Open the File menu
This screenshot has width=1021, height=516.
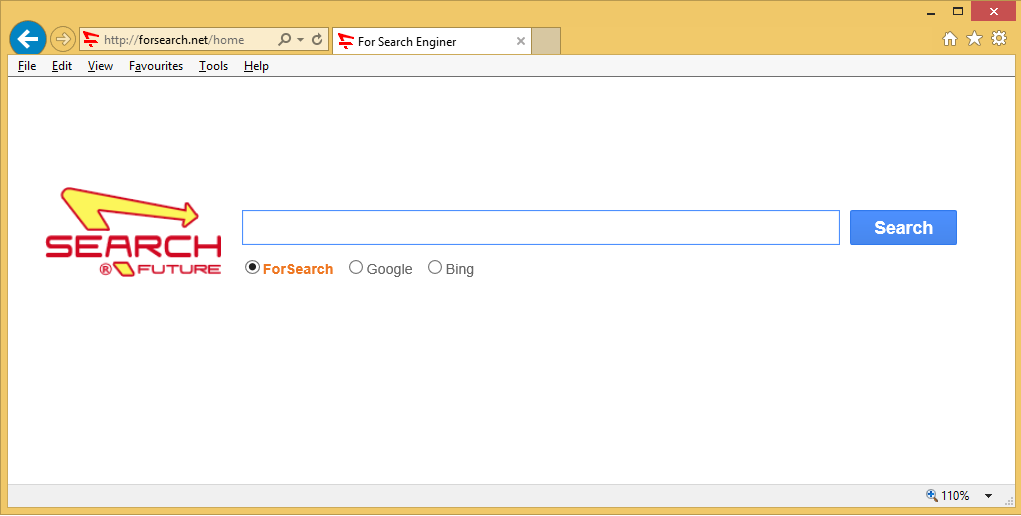[x=27, y=66]
